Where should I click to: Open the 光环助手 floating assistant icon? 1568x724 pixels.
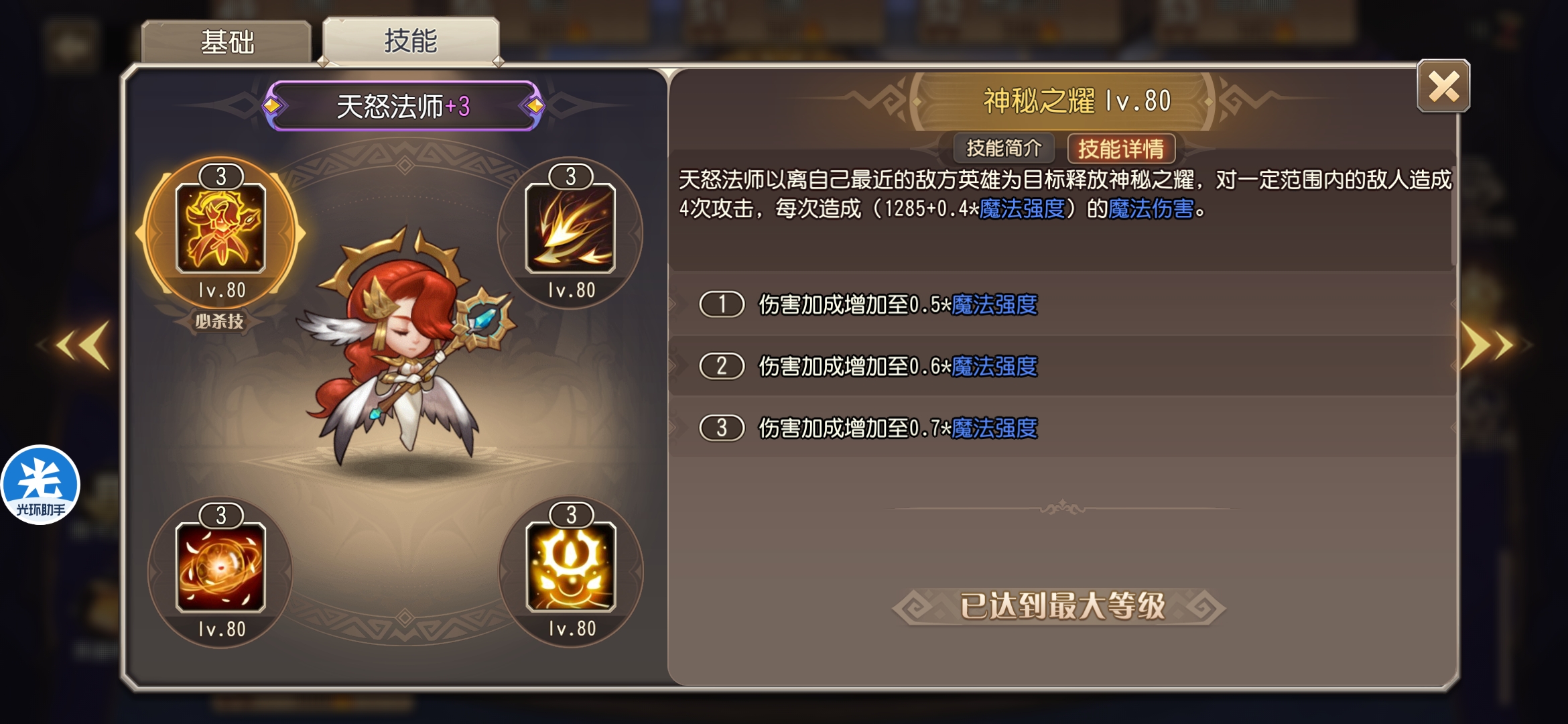coord(41,485)
